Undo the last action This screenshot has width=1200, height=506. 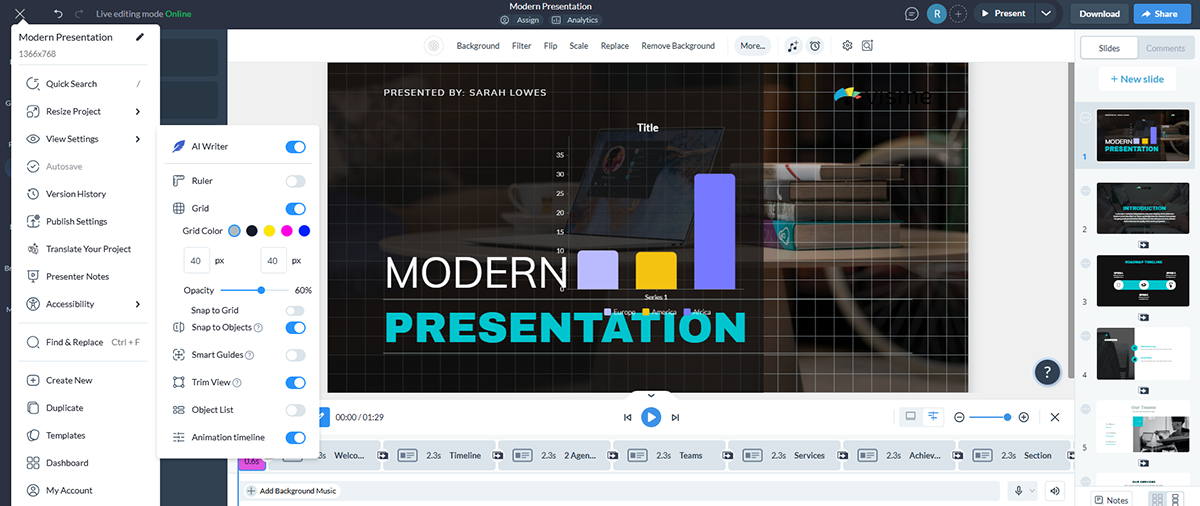coord(58,14)
